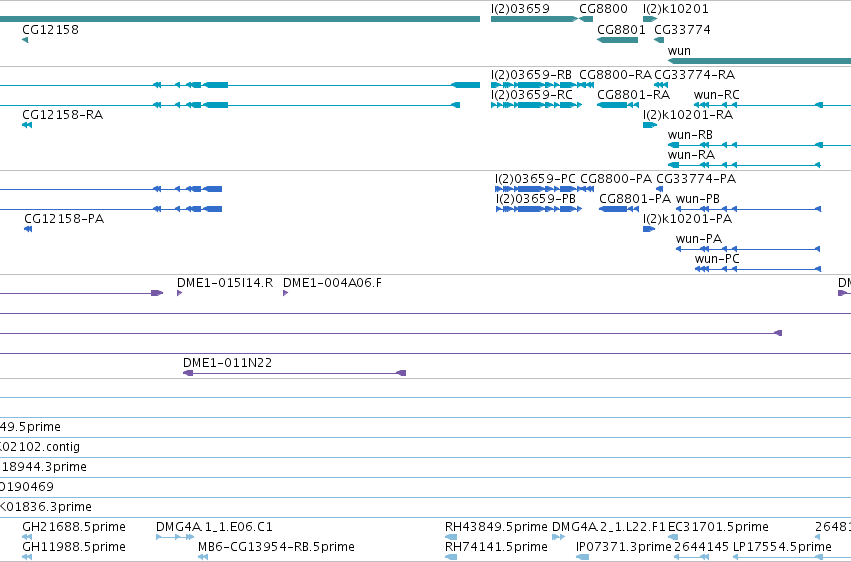Select the 18944.3prime alignment label
Image resolution: width=851 pixels, height=562 pixels.
[43, 467]
